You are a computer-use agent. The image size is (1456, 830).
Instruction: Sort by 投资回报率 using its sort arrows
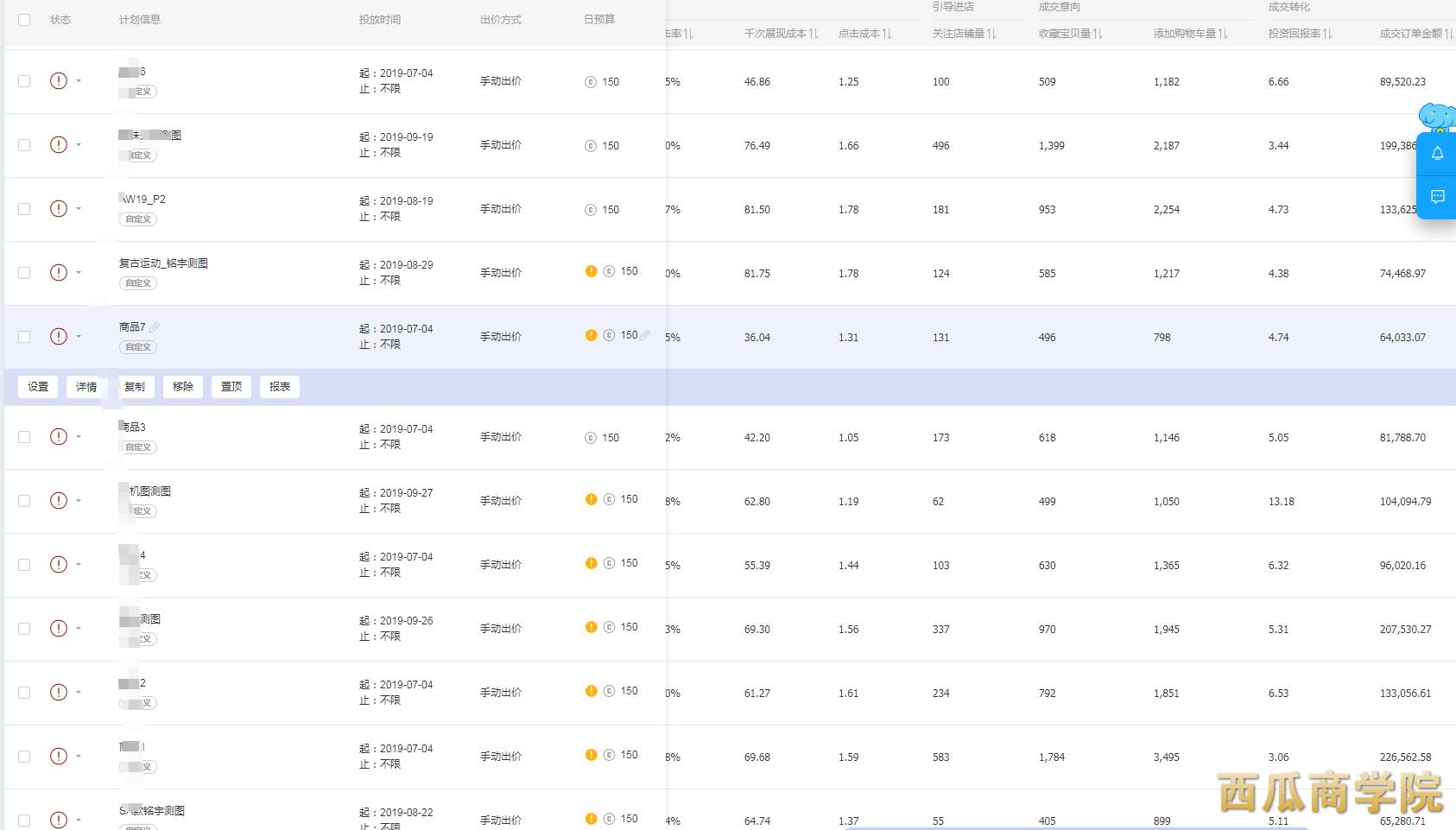[1327, 34]
